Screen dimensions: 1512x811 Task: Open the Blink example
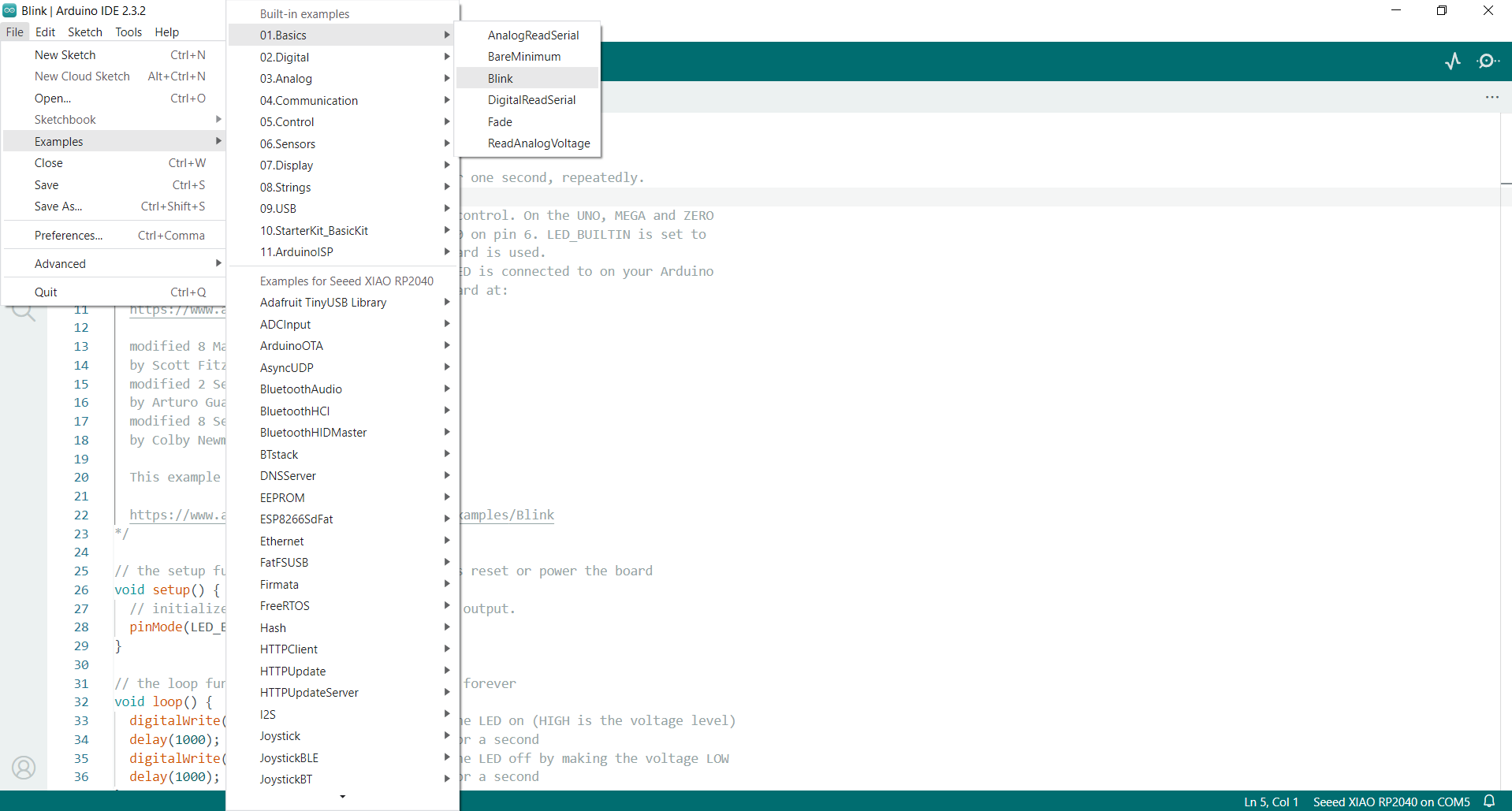pyautogui.click(x=527, y=79)
